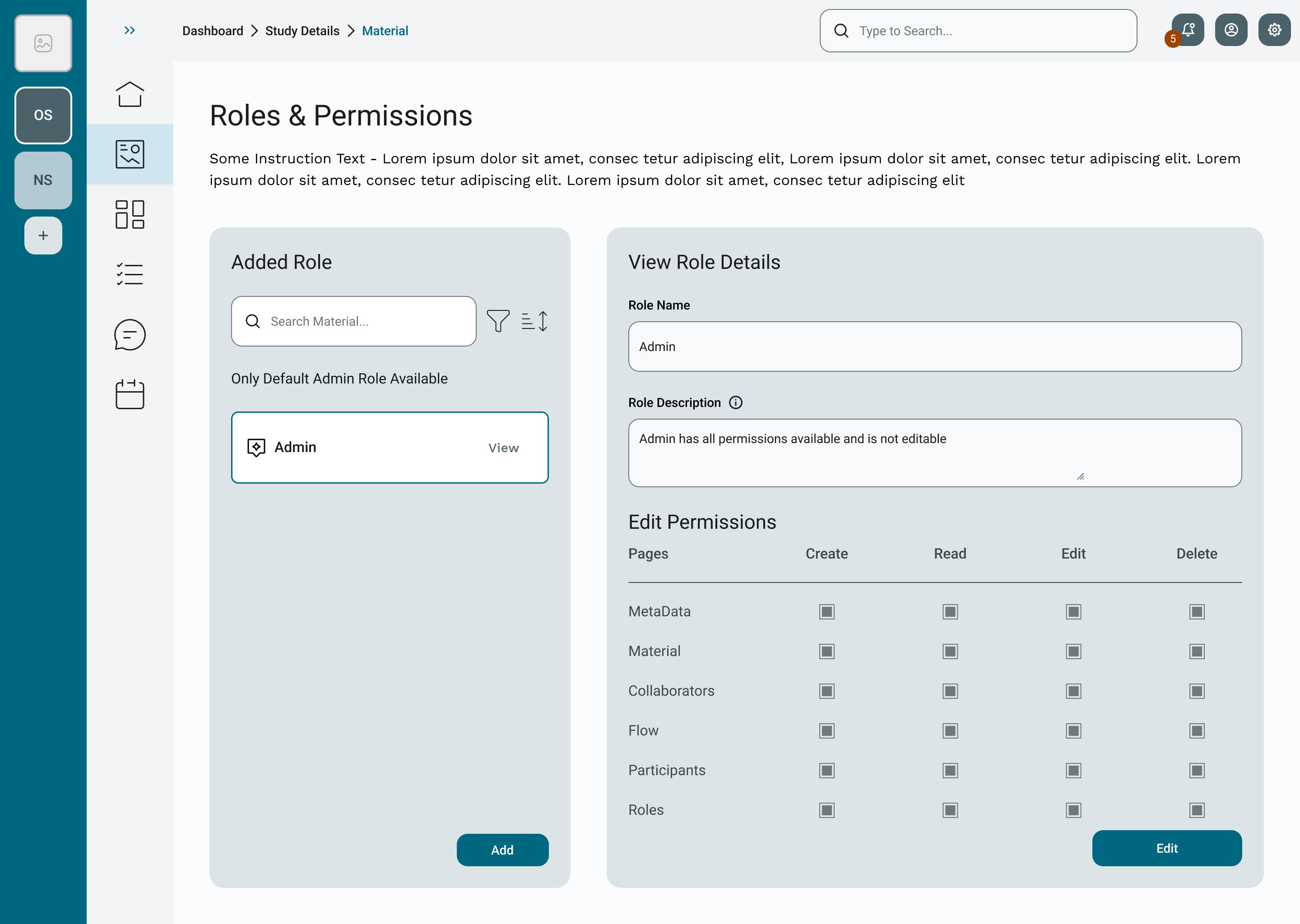Open the user profile icon
The image size is (1300, 924).
[1231, 30]
